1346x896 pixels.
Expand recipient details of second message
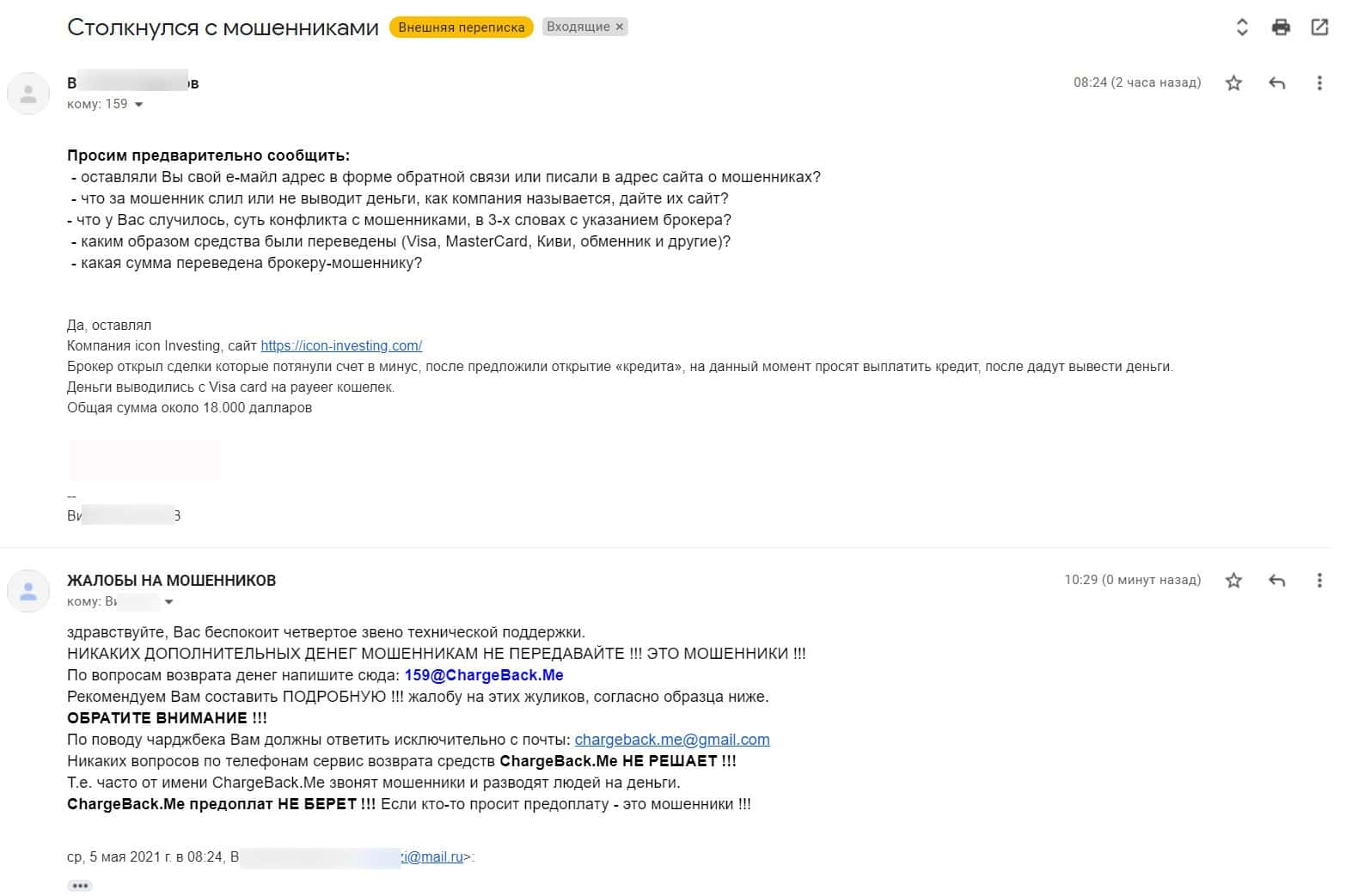point(168,602)
